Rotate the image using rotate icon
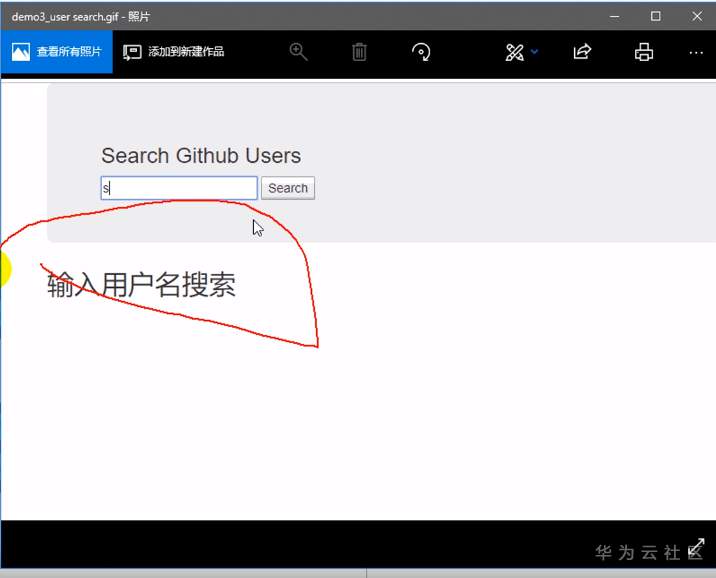716x578 pixels. [x=421, y=52]
